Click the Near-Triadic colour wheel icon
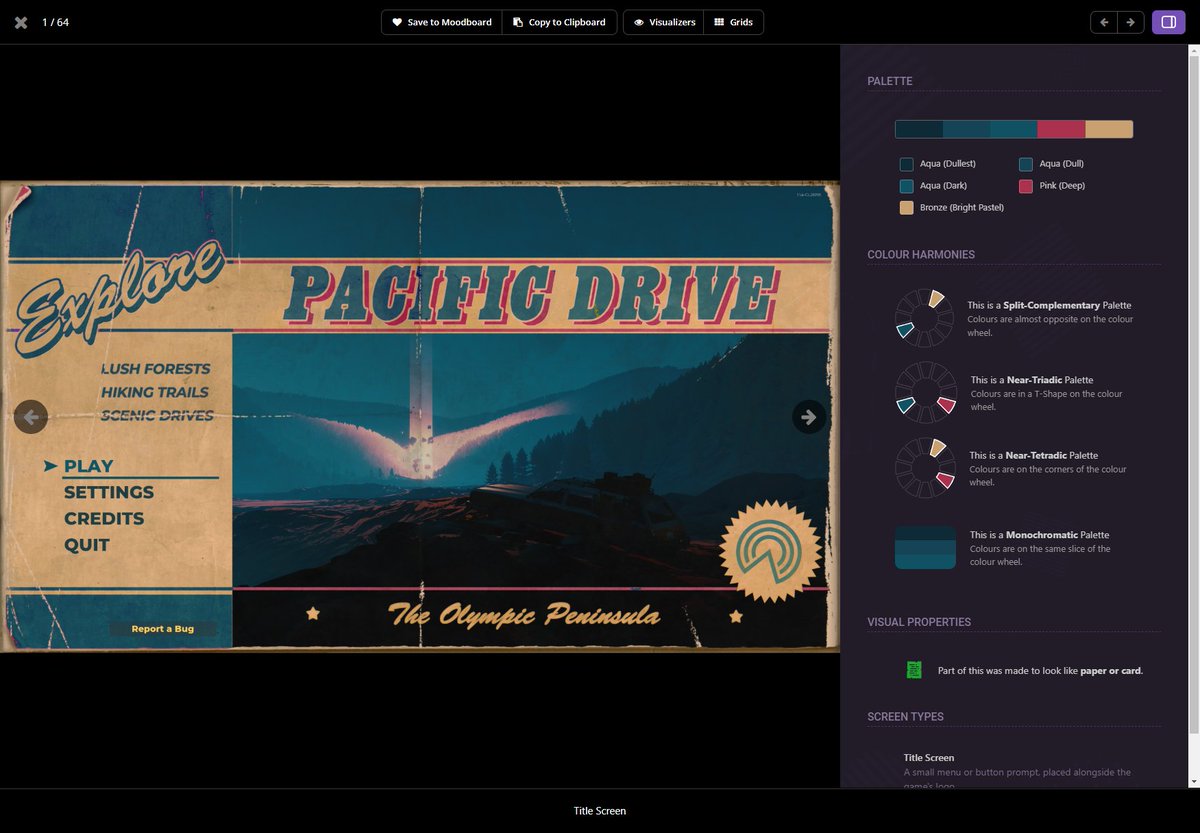 (x=925, y=392)
